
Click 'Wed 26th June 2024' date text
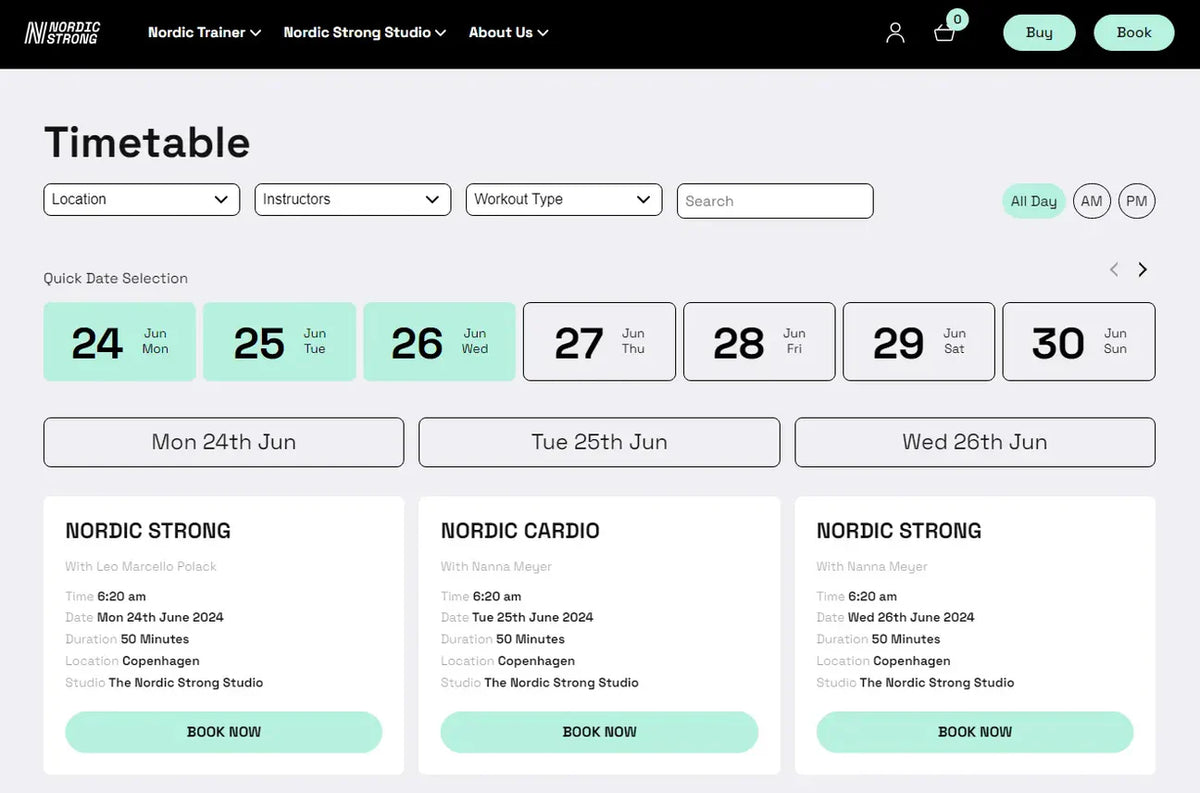(x=911, y=617)
